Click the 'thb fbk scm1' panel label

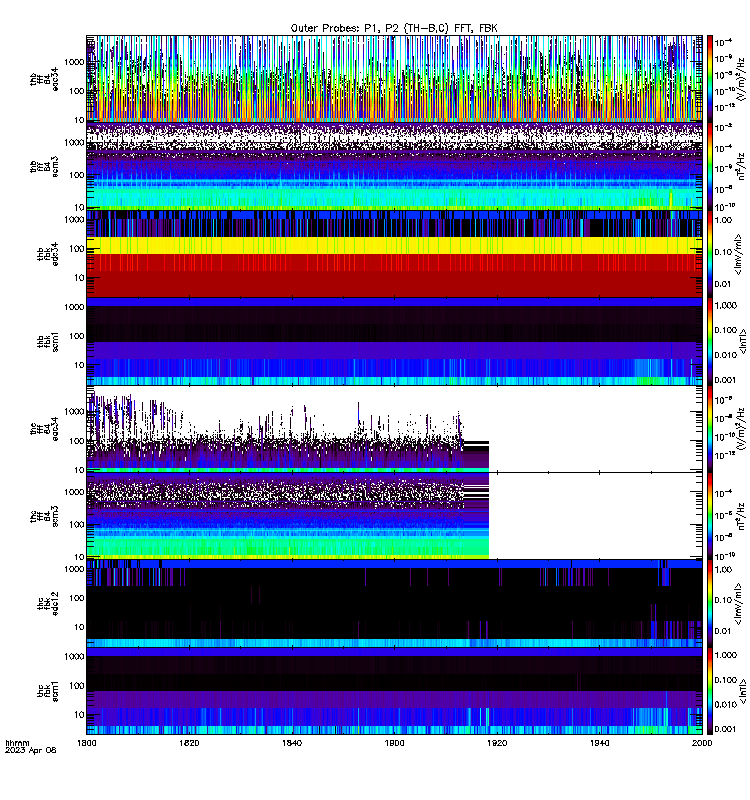(x=47, y=341)
